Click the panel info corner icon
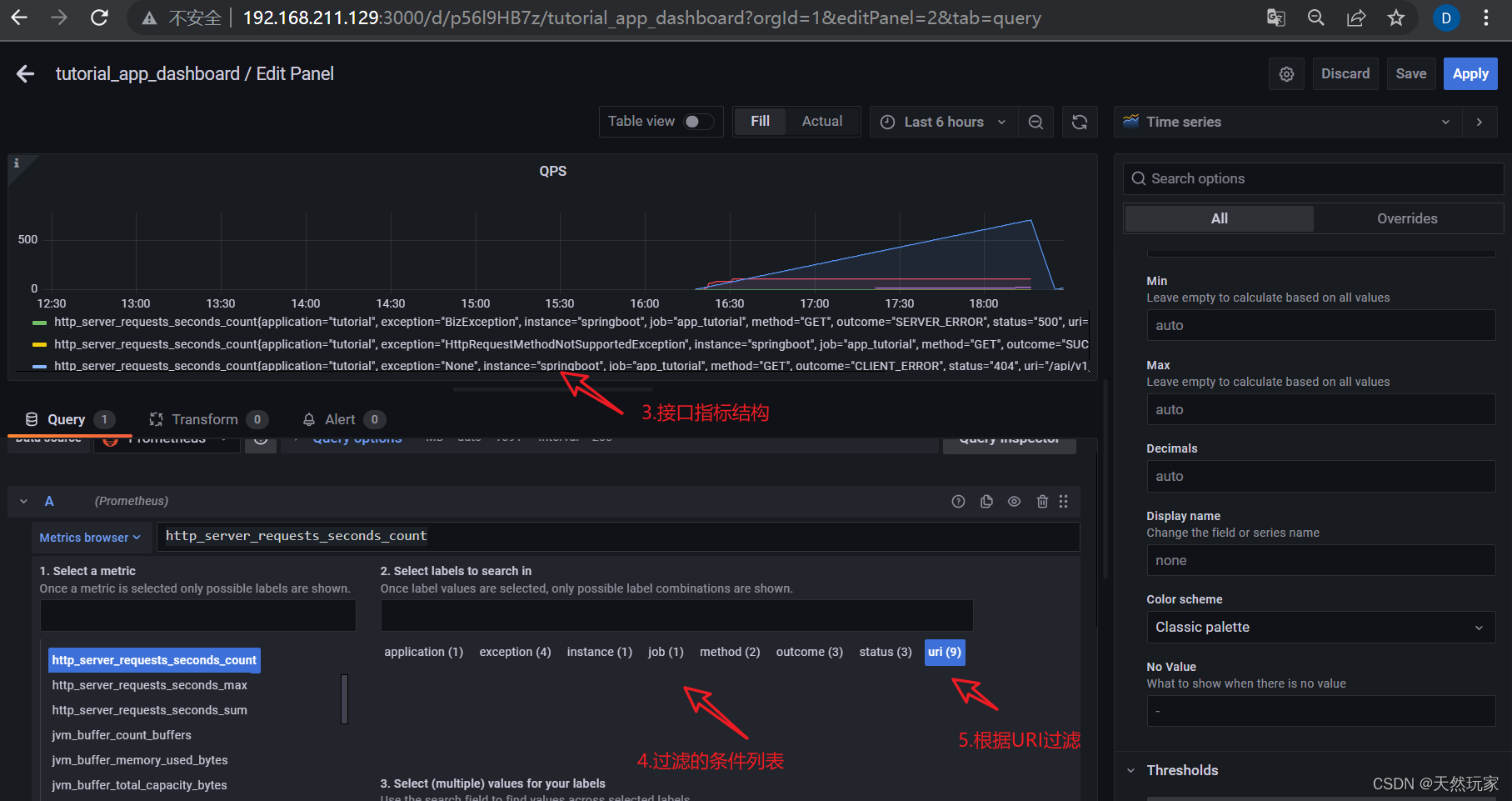This screenshot has height=801, width=1512. point(16,163)
